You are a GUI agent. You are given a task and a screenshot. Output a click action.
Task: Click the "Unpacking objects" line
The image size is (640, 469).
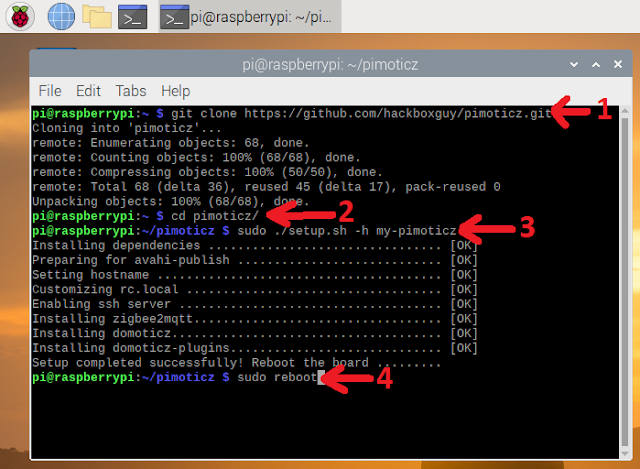coord(171,202)
